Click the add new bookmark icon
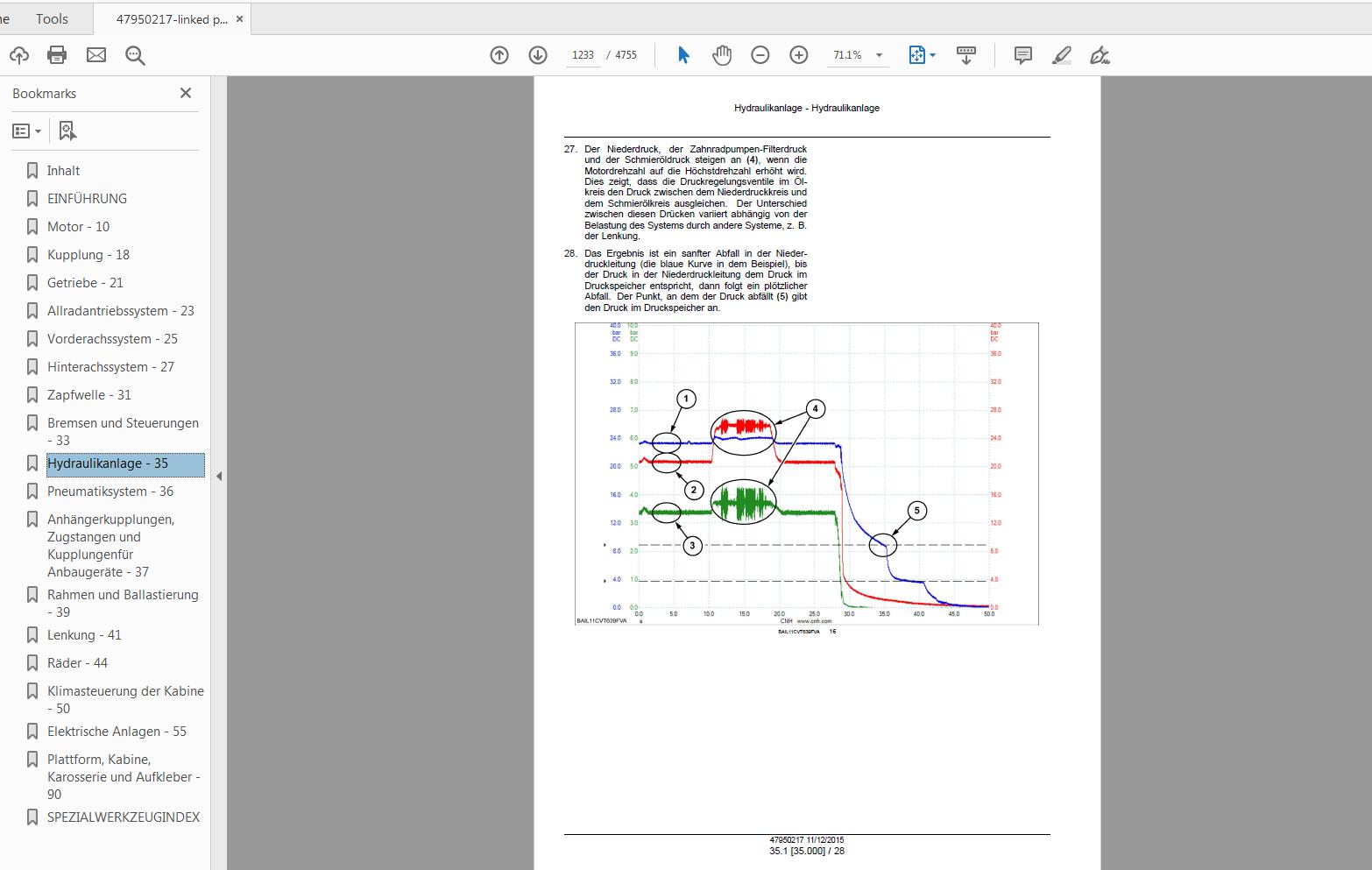Viewport: 1372px width, 870px height. (x=67, y=131)
